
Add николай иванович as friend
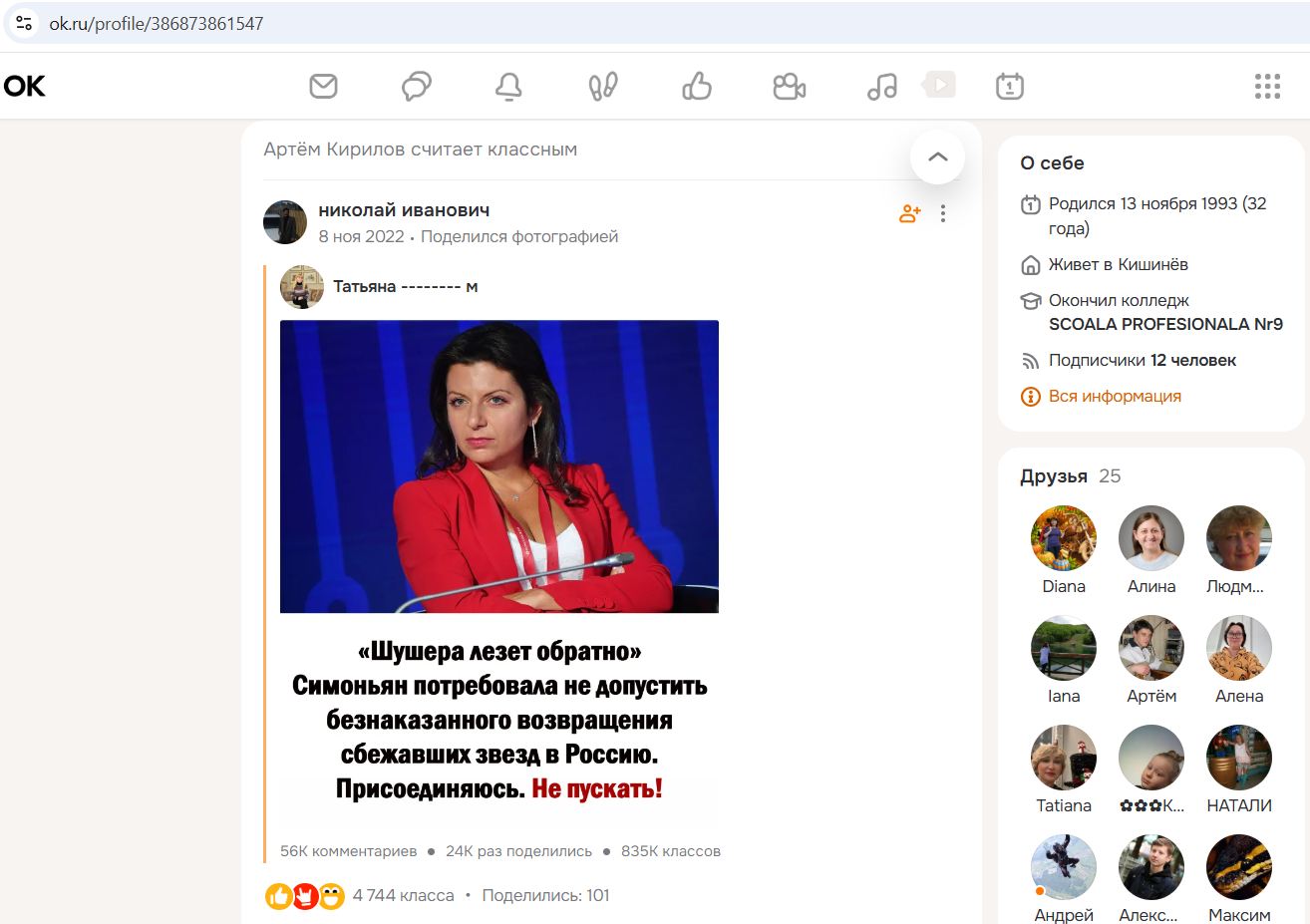pyautogui.click(x=908, y=212)
